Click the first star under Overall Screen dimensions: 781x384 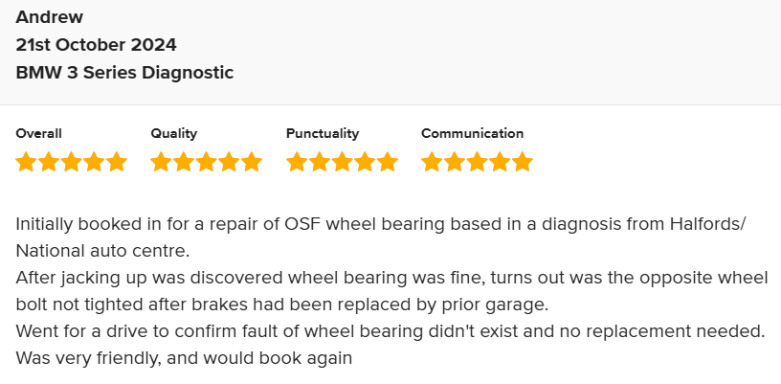[x=25, y=162]
